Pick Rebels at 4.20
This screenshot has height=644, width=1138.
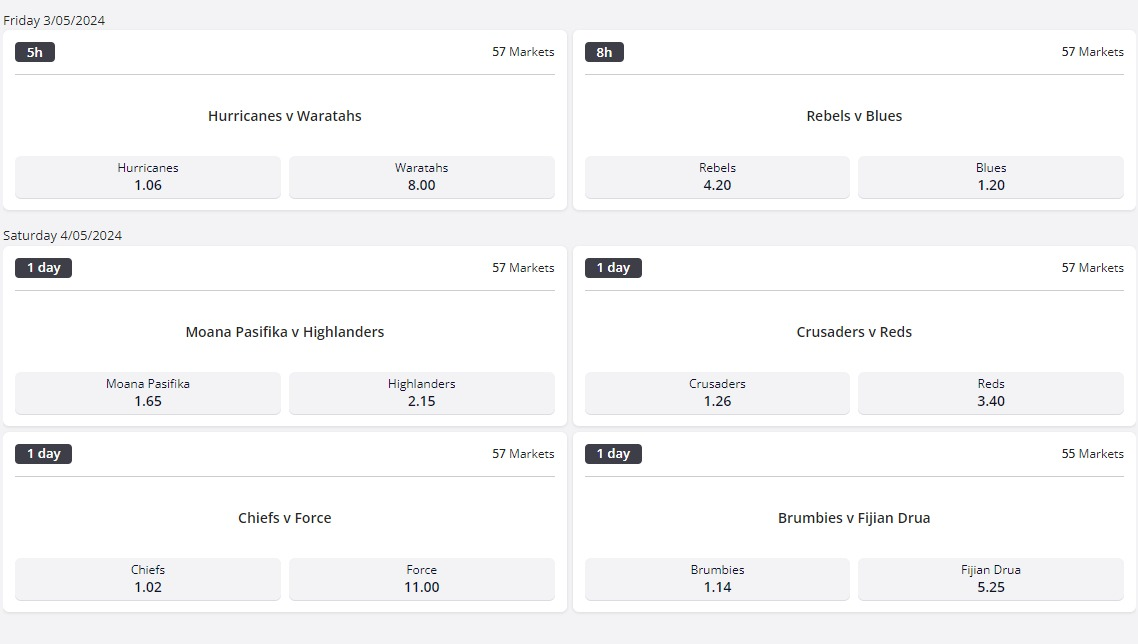click(x=717, y=177)
